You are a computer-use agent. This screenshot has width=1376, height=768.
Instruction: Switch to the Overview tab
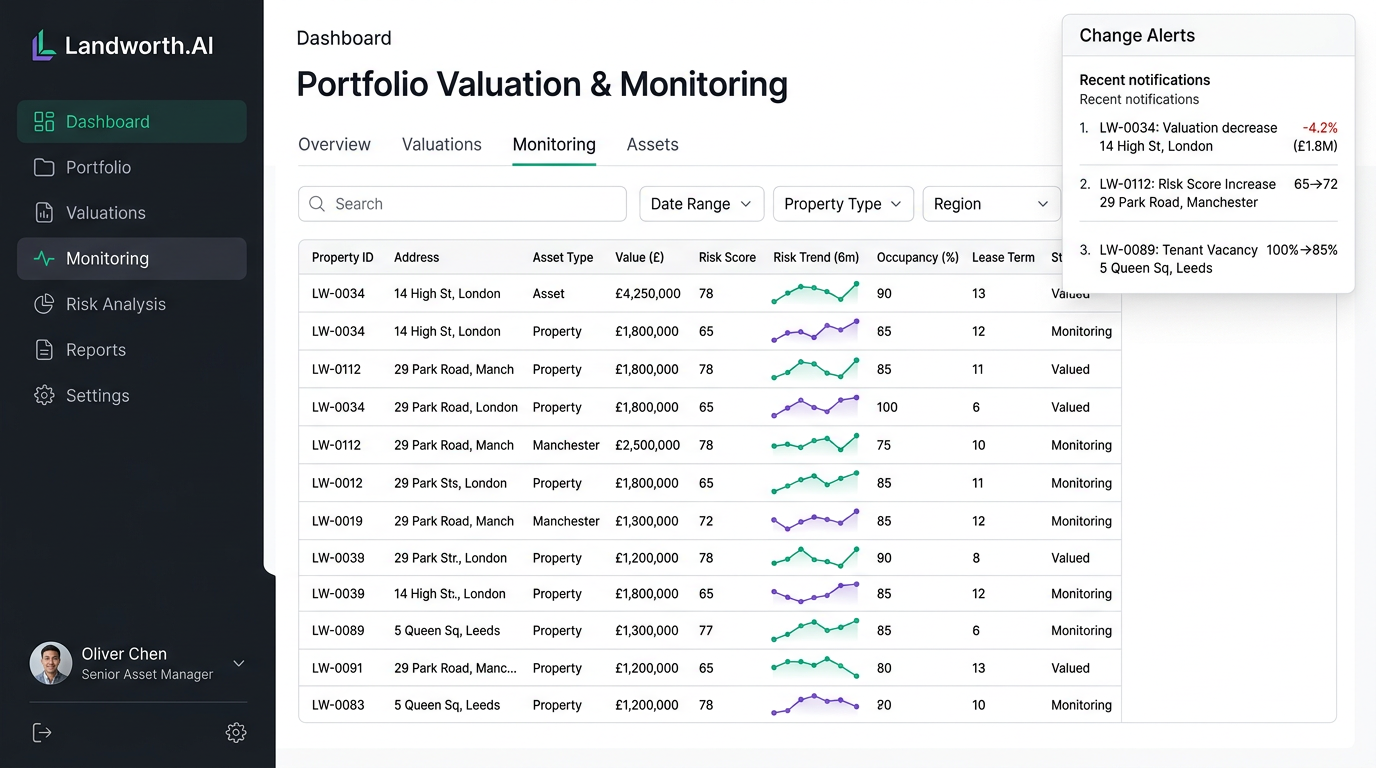pyautogui.click(x=334, y=144)
